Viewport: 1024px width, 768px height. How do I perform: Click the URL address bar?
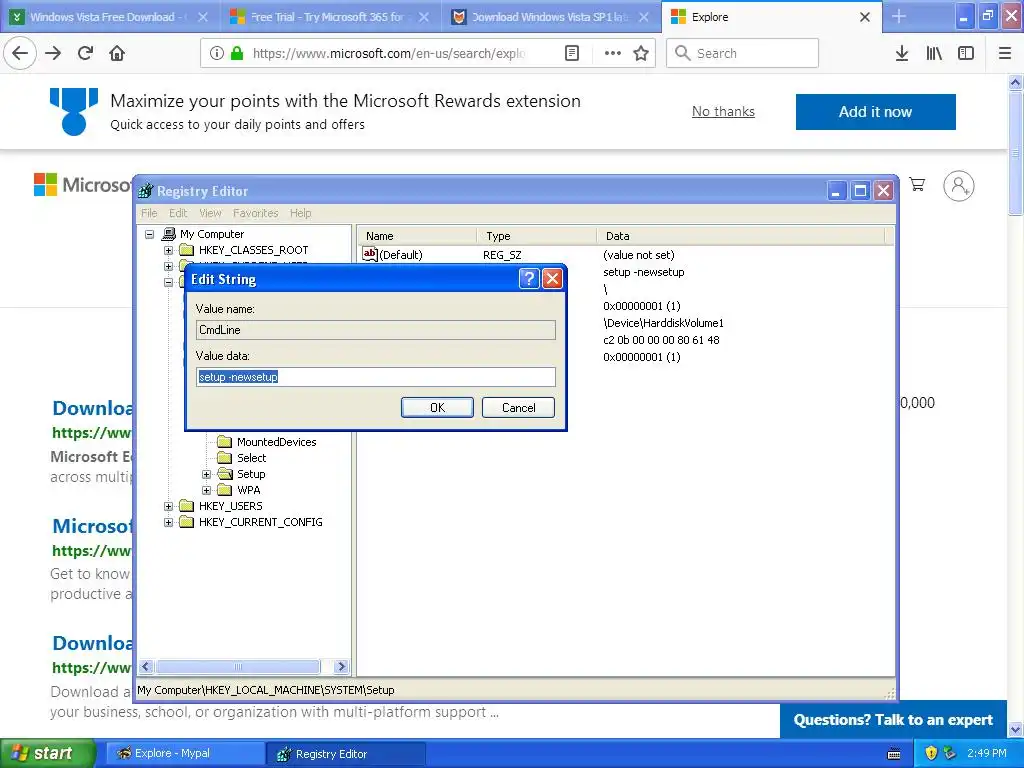click(x=389, y=53)
